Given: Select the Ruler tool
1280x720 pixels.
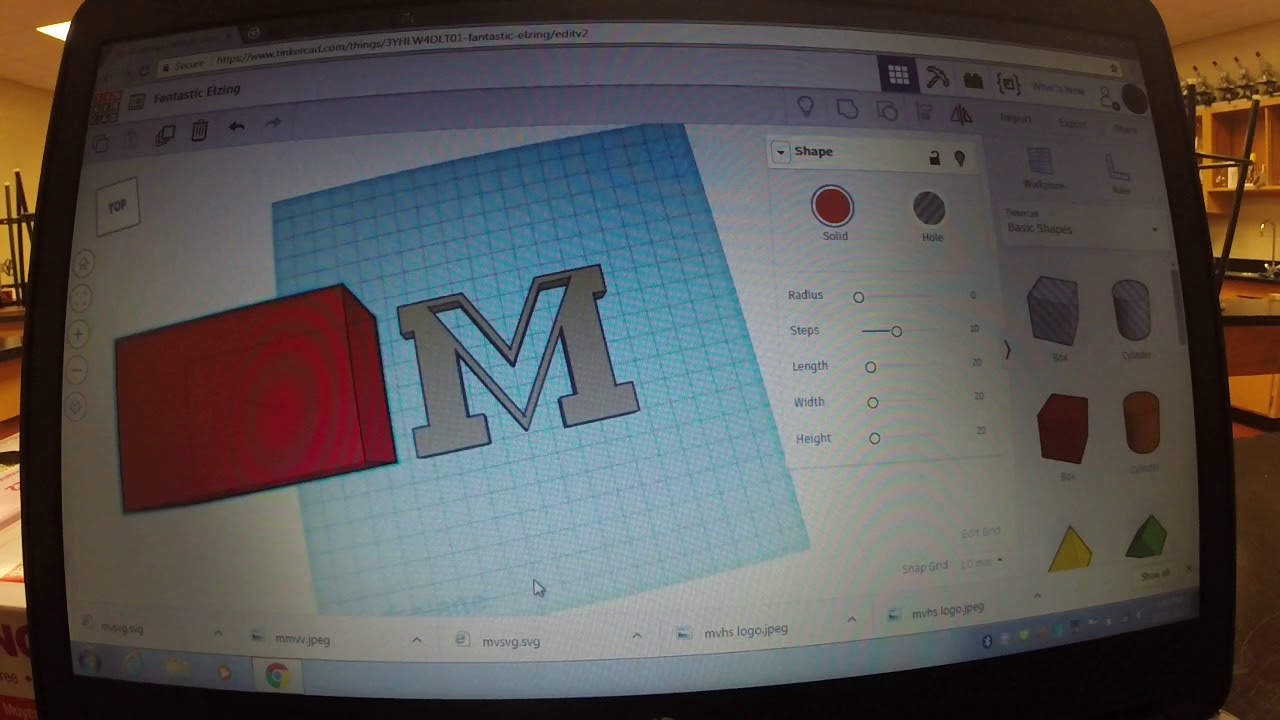Looking at the screenshot, I should (x=1118, y=174).
